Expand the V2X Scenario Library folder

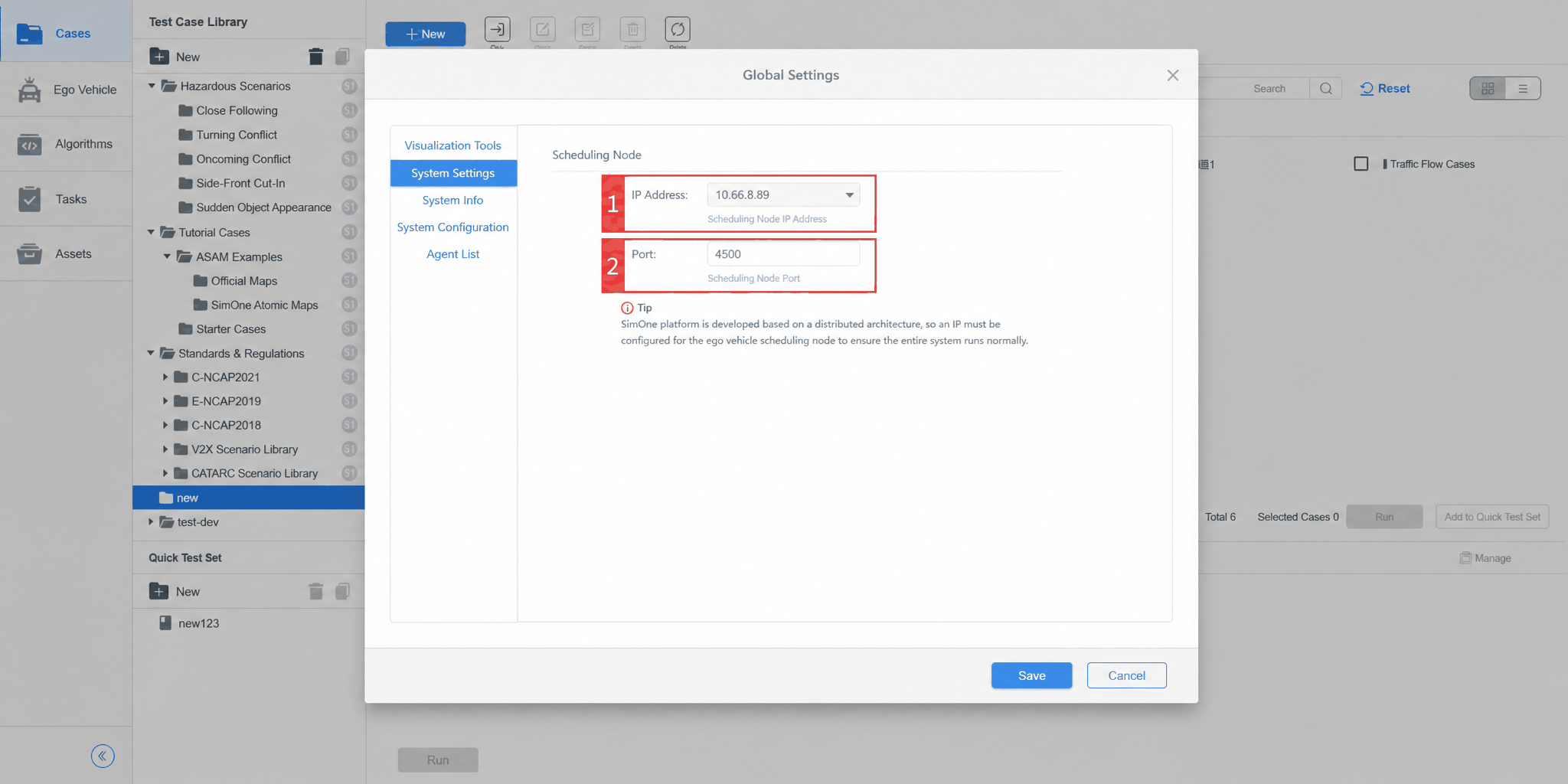(165, 449)
